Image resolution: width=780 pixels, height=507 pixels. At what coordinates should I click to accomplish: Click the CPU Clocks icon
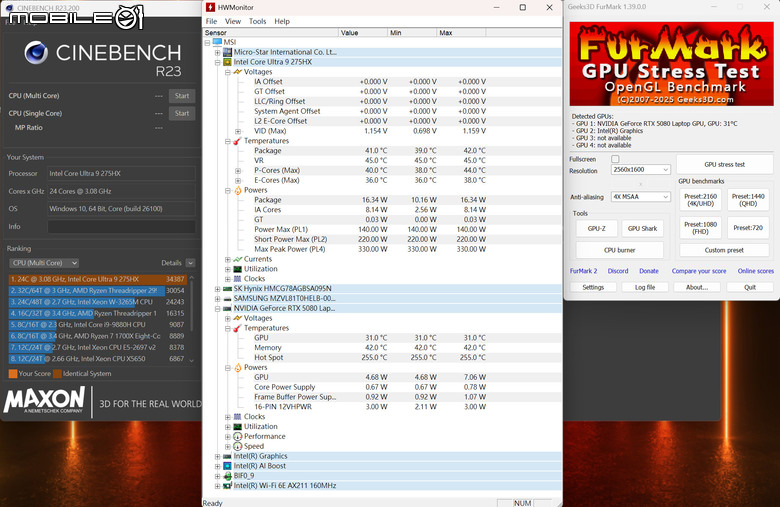pyautogui.click(x=237, y=279)
